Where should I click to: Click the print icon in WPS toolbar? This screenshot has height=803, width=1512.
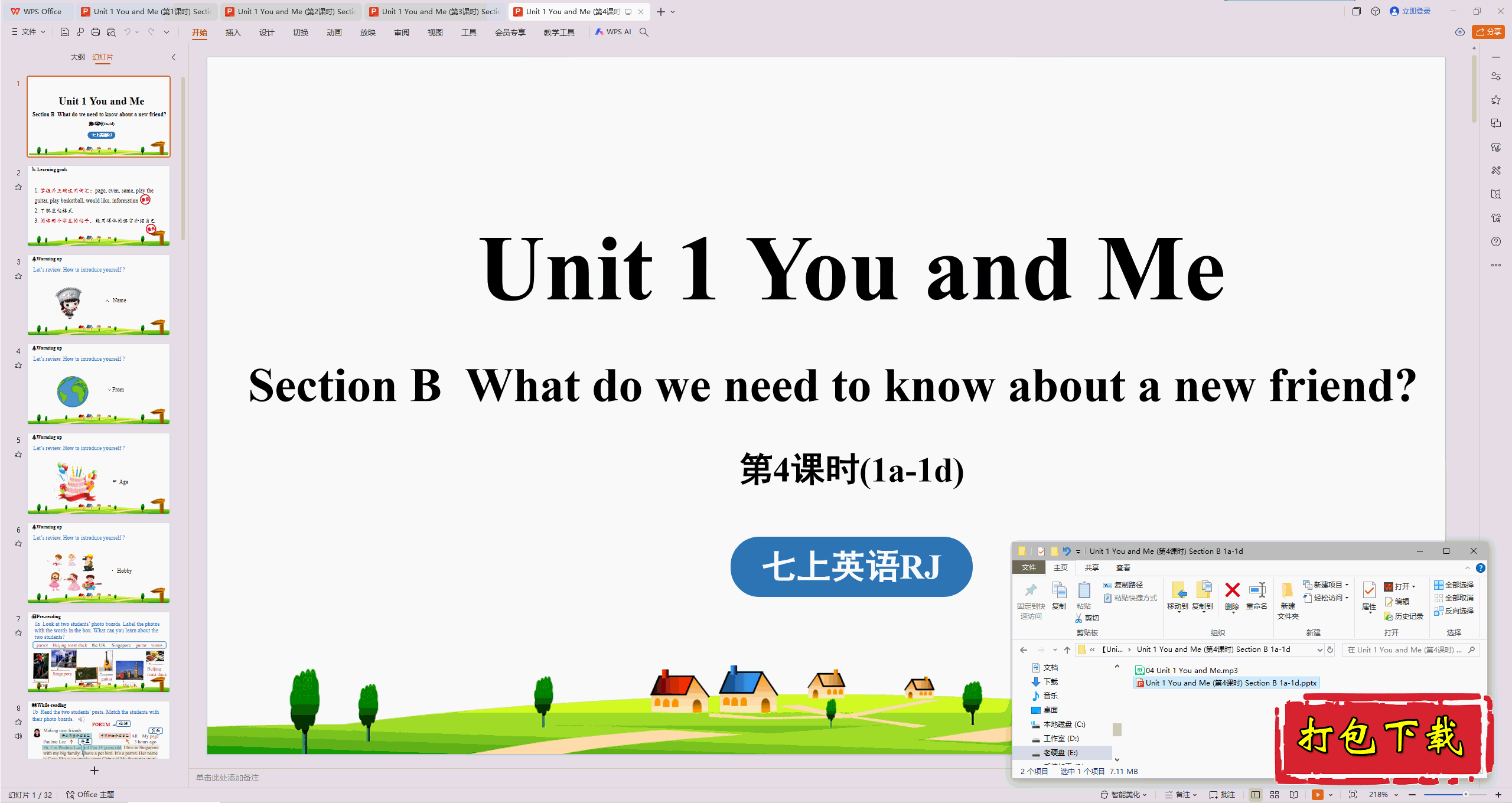[x=96, y=32]
